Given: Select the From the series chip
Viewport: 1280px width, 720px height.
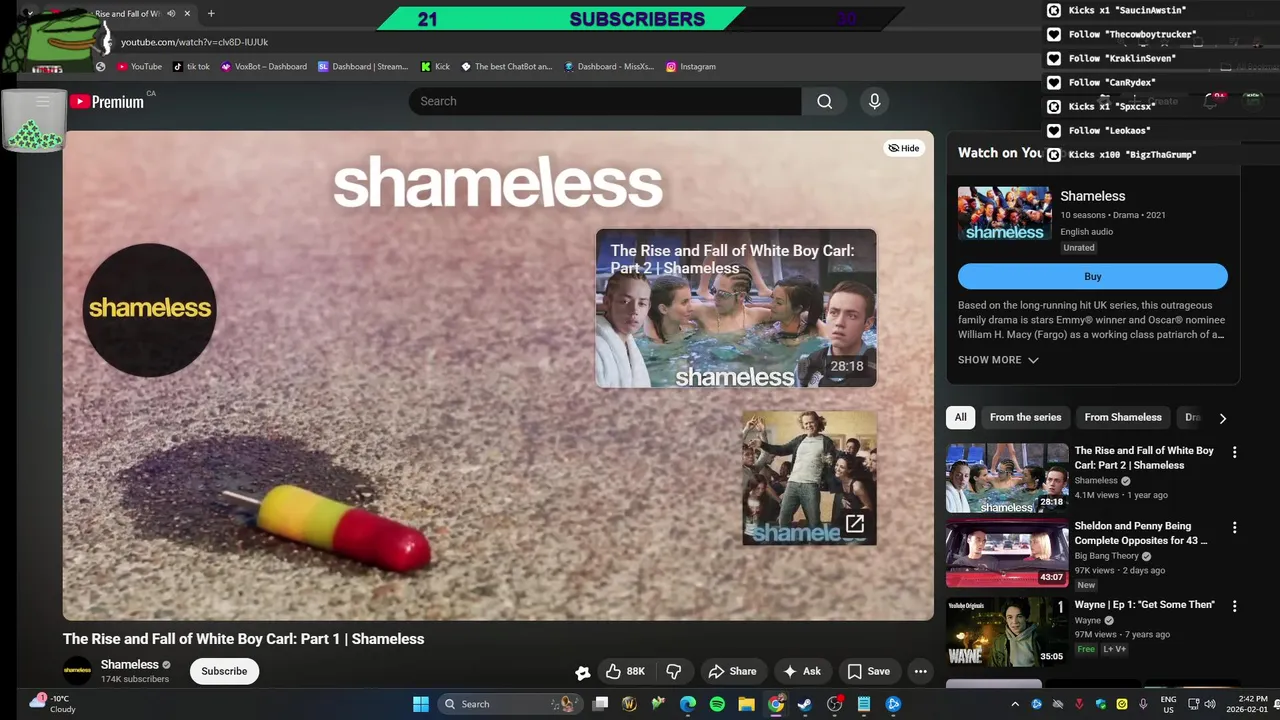Looking at the screenshot, I should pos(1025,417).
